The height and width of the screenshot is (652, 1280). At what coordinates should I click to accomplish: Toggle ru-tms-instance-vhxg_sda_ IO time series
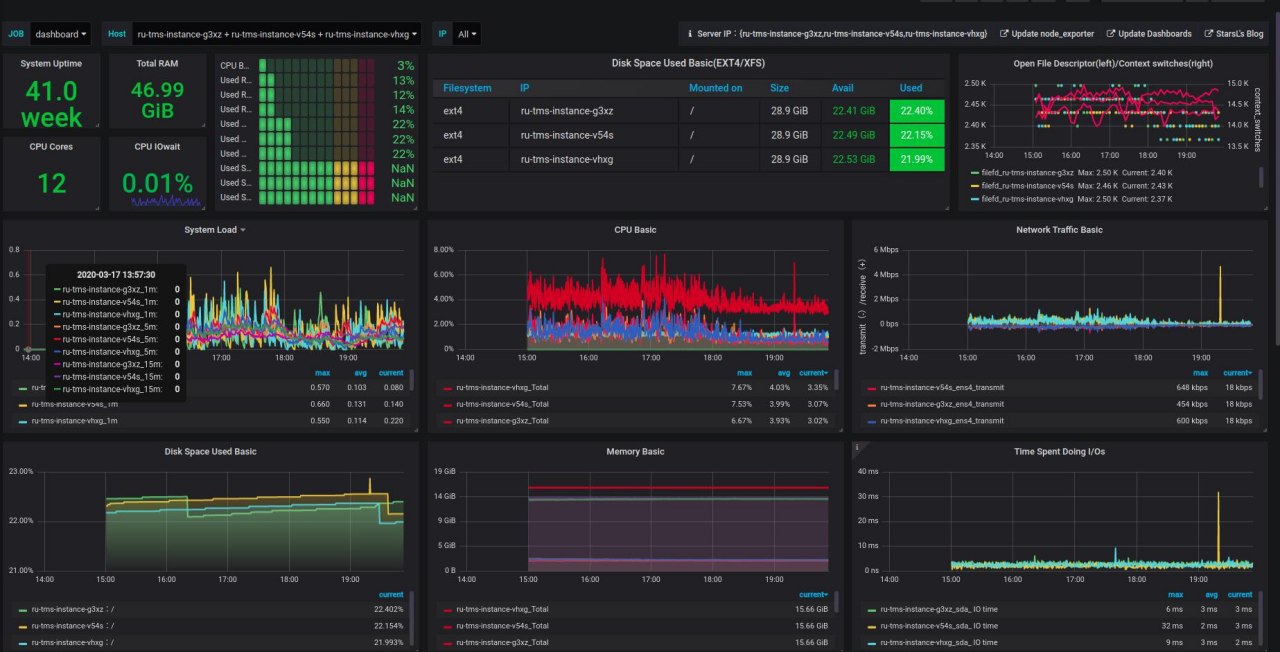[x=938, y=642]
